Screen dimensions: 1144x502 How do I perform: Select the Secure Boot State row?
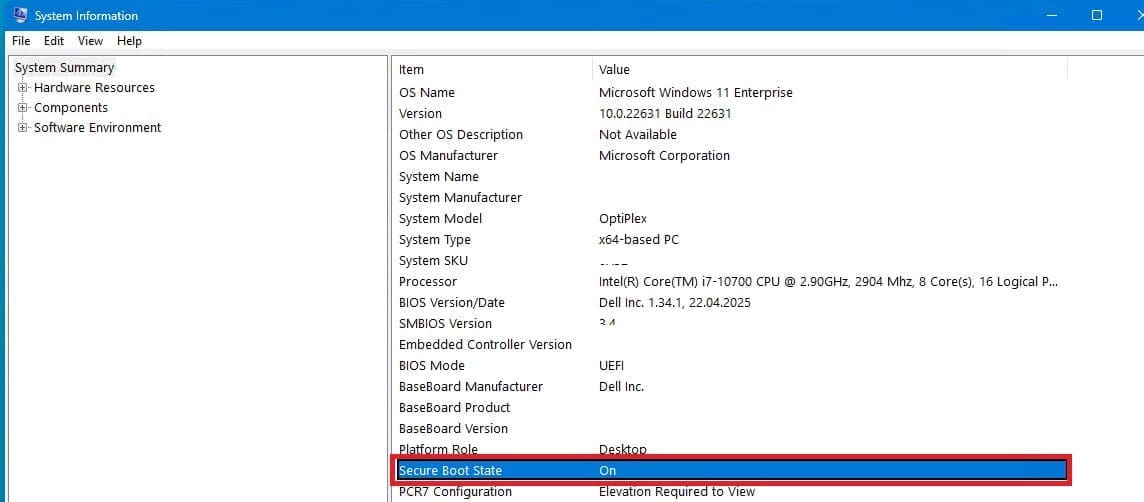tap(732, 471)
